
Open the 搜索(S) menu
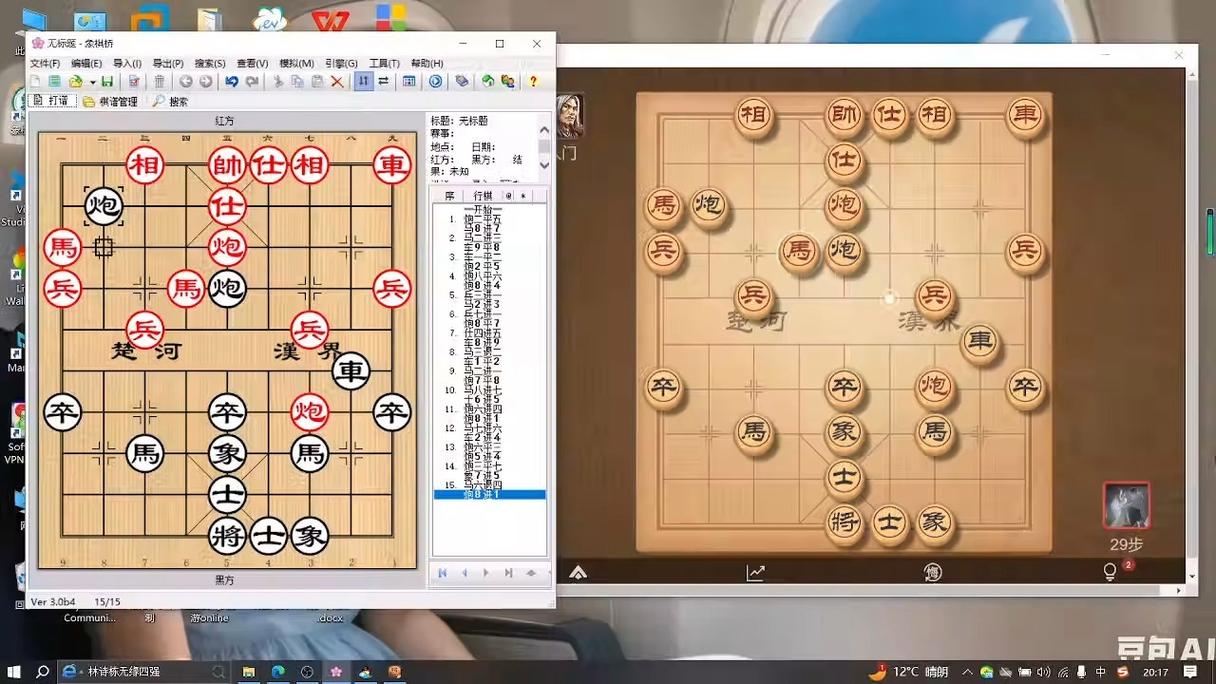[210, 63]
